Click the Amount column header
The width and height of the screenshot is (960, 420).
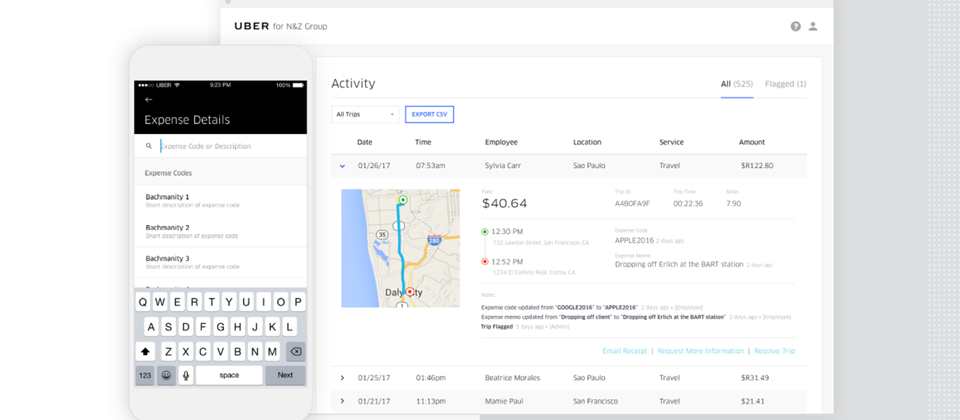point(752,142)
